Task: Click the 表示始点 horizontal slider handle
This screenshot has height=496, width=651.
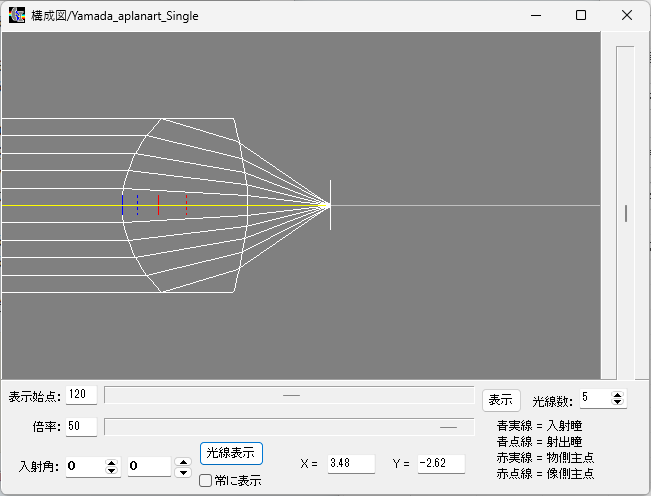Action: (291, 395)
